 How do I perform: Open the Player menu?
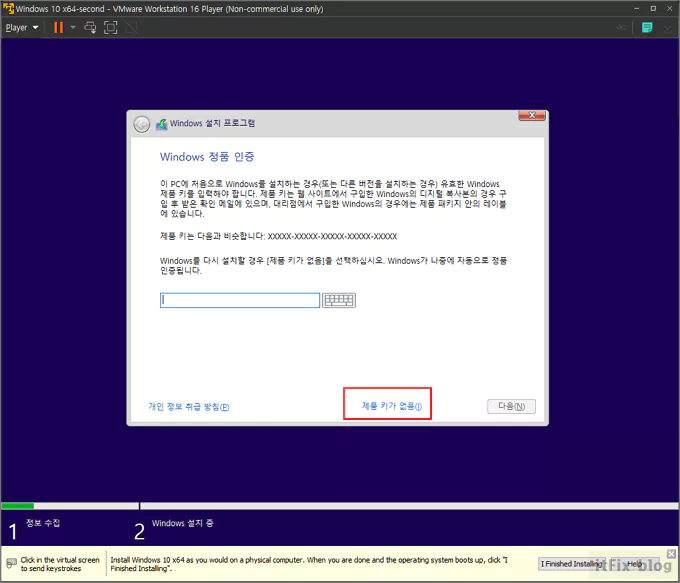(22, 28)
